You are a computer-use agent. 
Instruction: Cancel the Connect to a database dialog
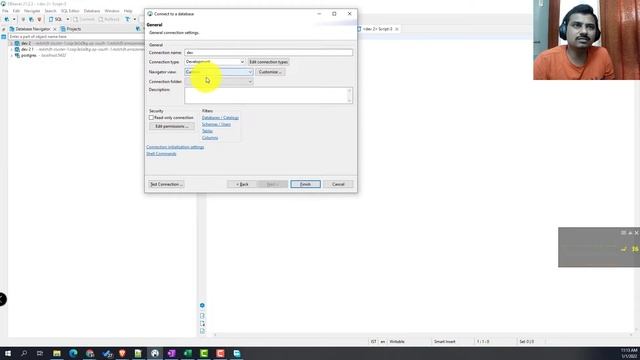pyautogui.click(x=338, y=184)
